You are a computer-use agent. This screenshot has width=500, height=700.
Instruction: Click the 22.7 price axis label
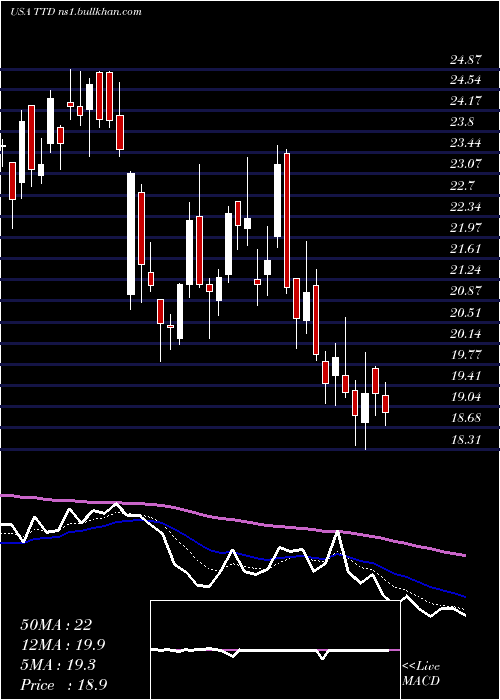coord(462,186)
